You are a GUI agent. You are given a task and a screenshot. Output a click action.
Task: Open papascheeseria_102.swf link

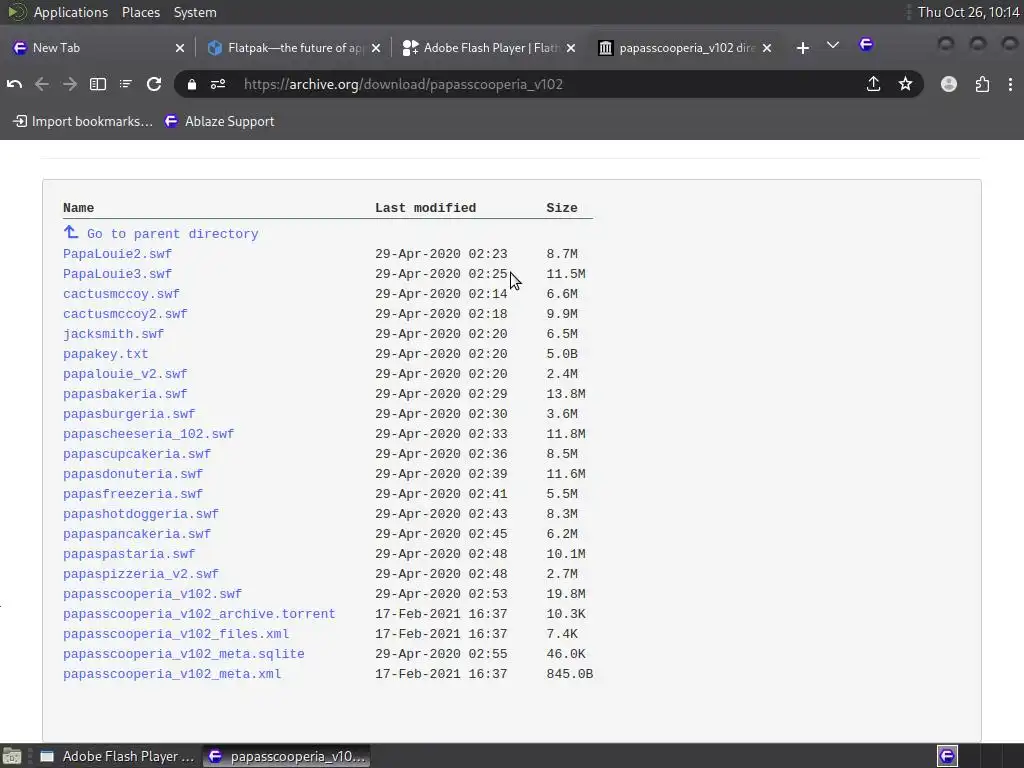tap(149, 434)
